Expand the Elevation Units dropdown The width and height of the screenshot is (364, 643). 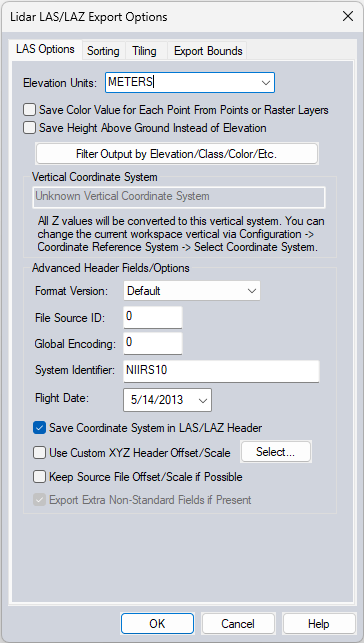coord(266,82)
